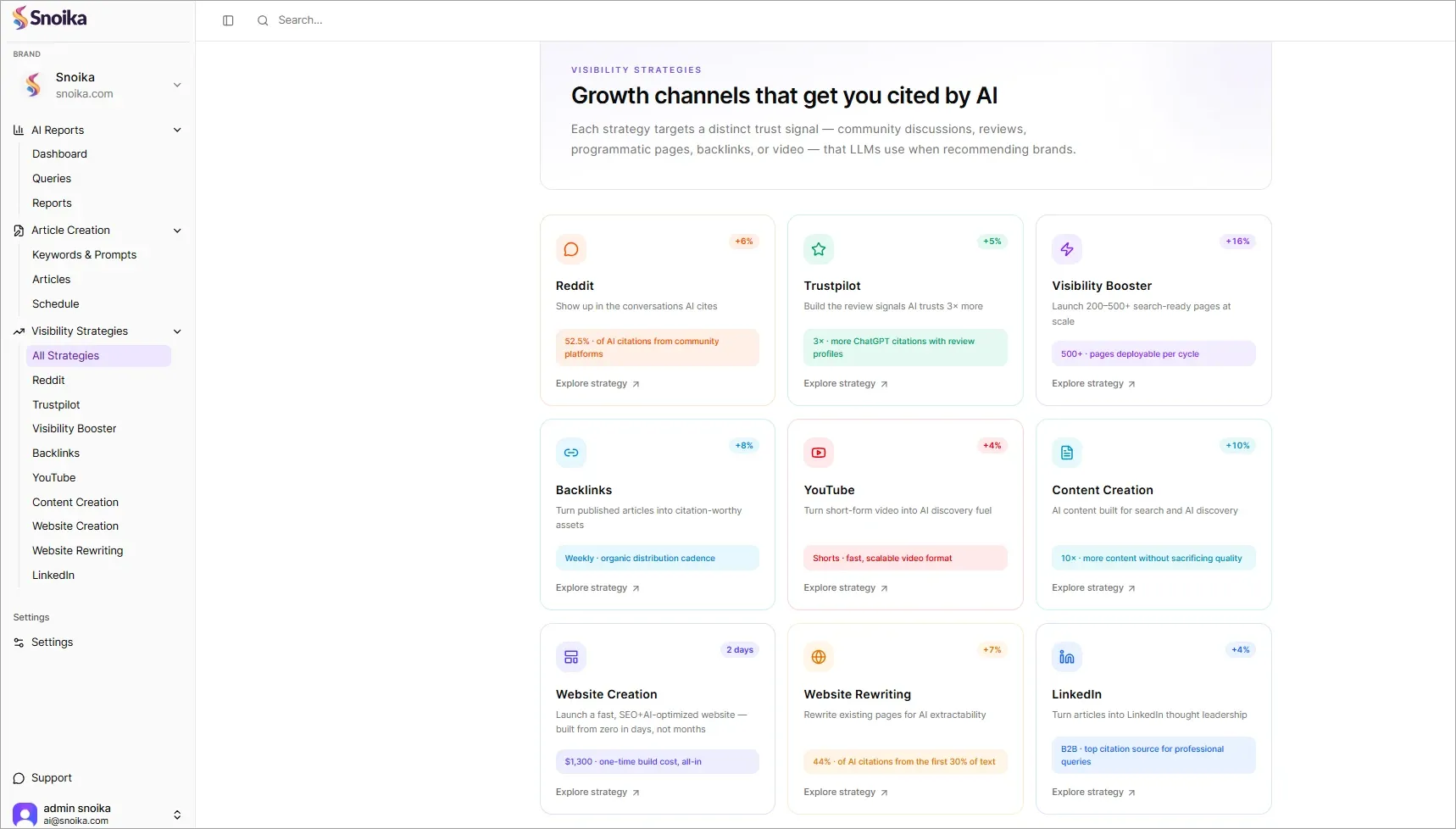The height and width of the screenshot is (829, 1456).
Task: Click the Support chat icon
Action: [19, 778]
